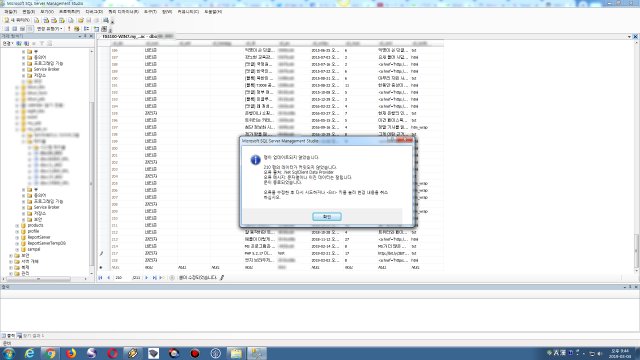
Task: Open the Connect dropdown in Object Explorer
Action: [x=8, y=43]
